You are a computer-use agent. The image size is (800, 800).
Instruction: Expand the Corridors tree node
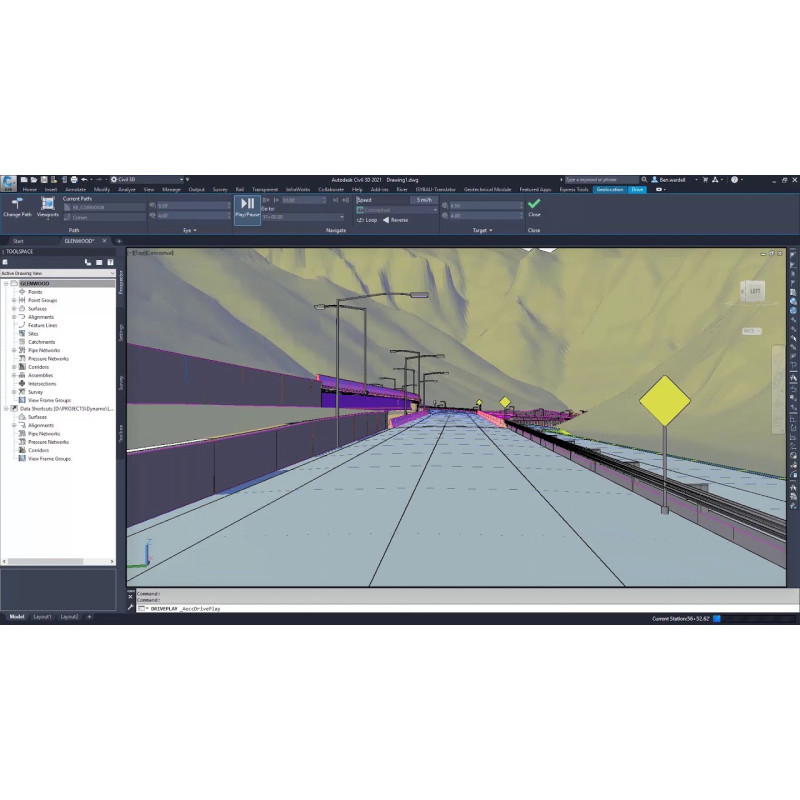[14, 367]
